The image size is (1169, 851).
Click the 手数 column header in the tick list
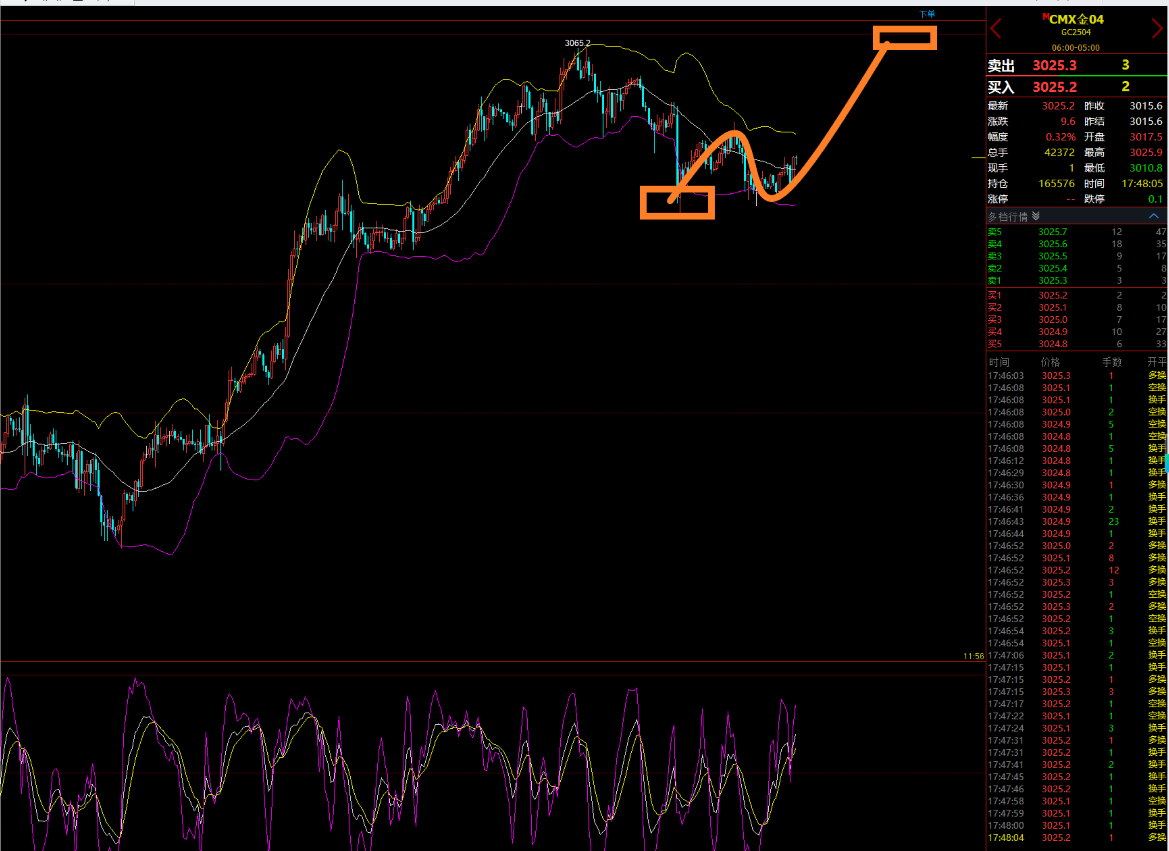1112,362
